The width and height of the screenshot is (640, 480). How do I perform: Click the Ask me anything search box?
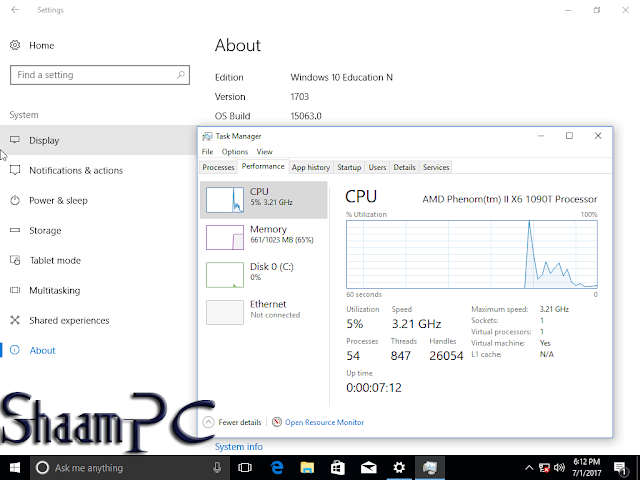[x=131, y=468]
